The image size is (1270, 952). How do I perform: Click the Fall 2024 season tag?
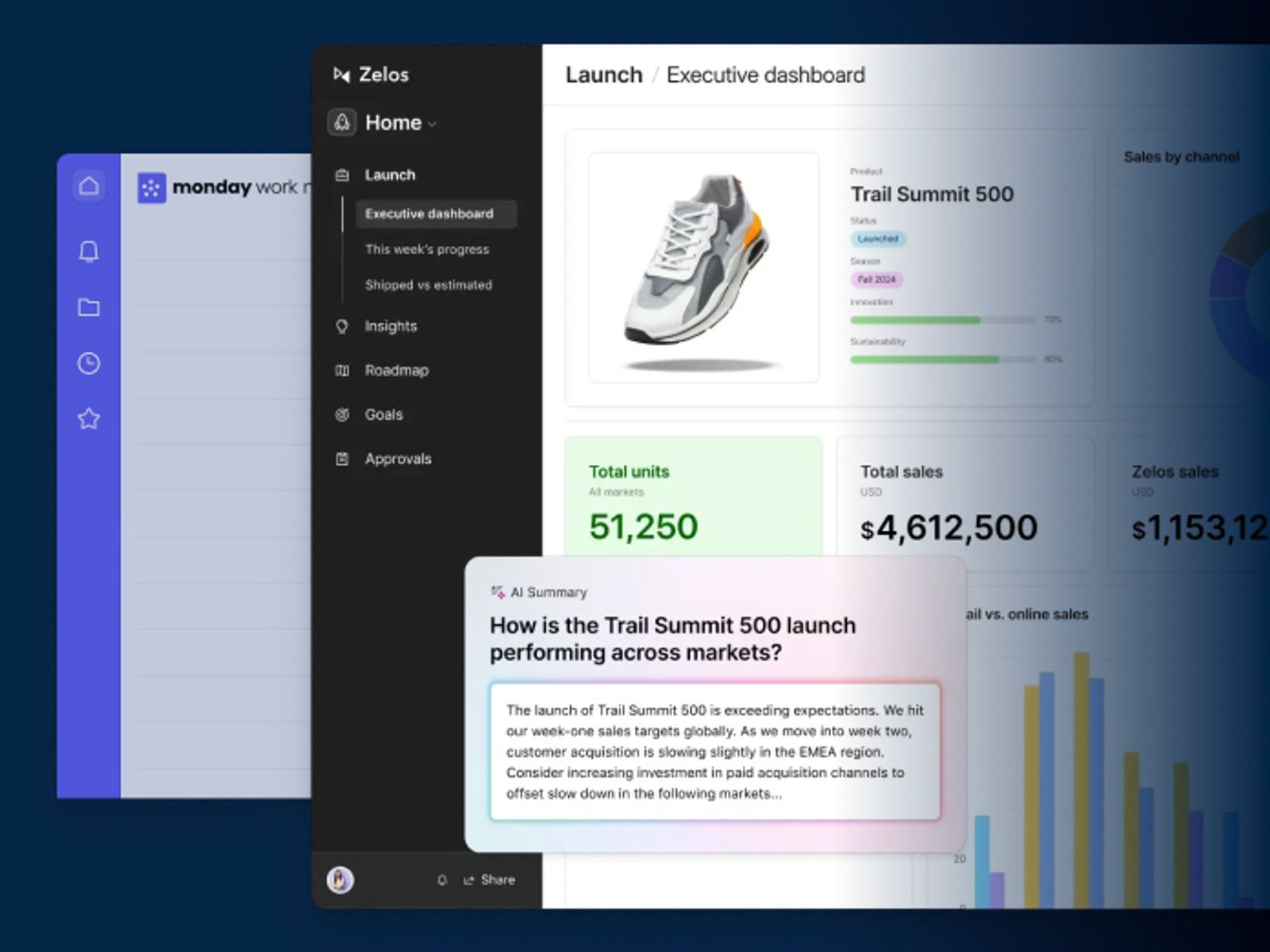pyautogui.click(x=876, y=279)
